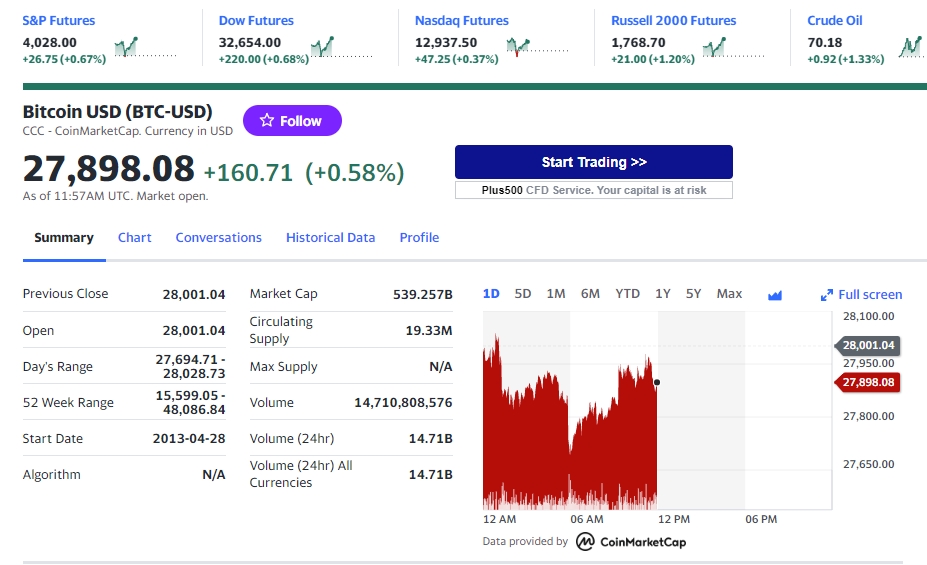Click the Algorithm label
Screen dimensions: 927x565
(51, 475)
